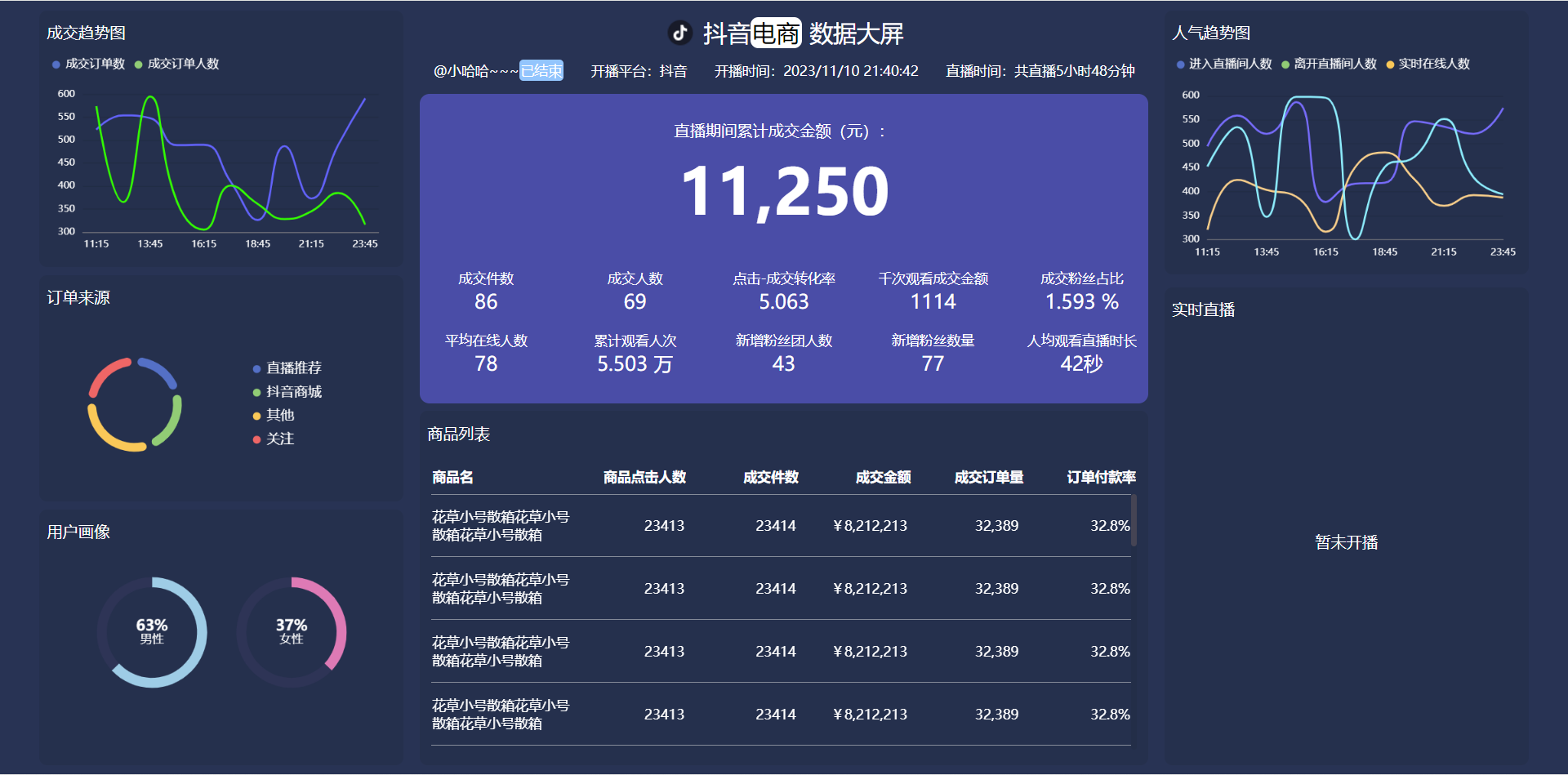Click the 人气趋势图 panel title

[1211, 33]
